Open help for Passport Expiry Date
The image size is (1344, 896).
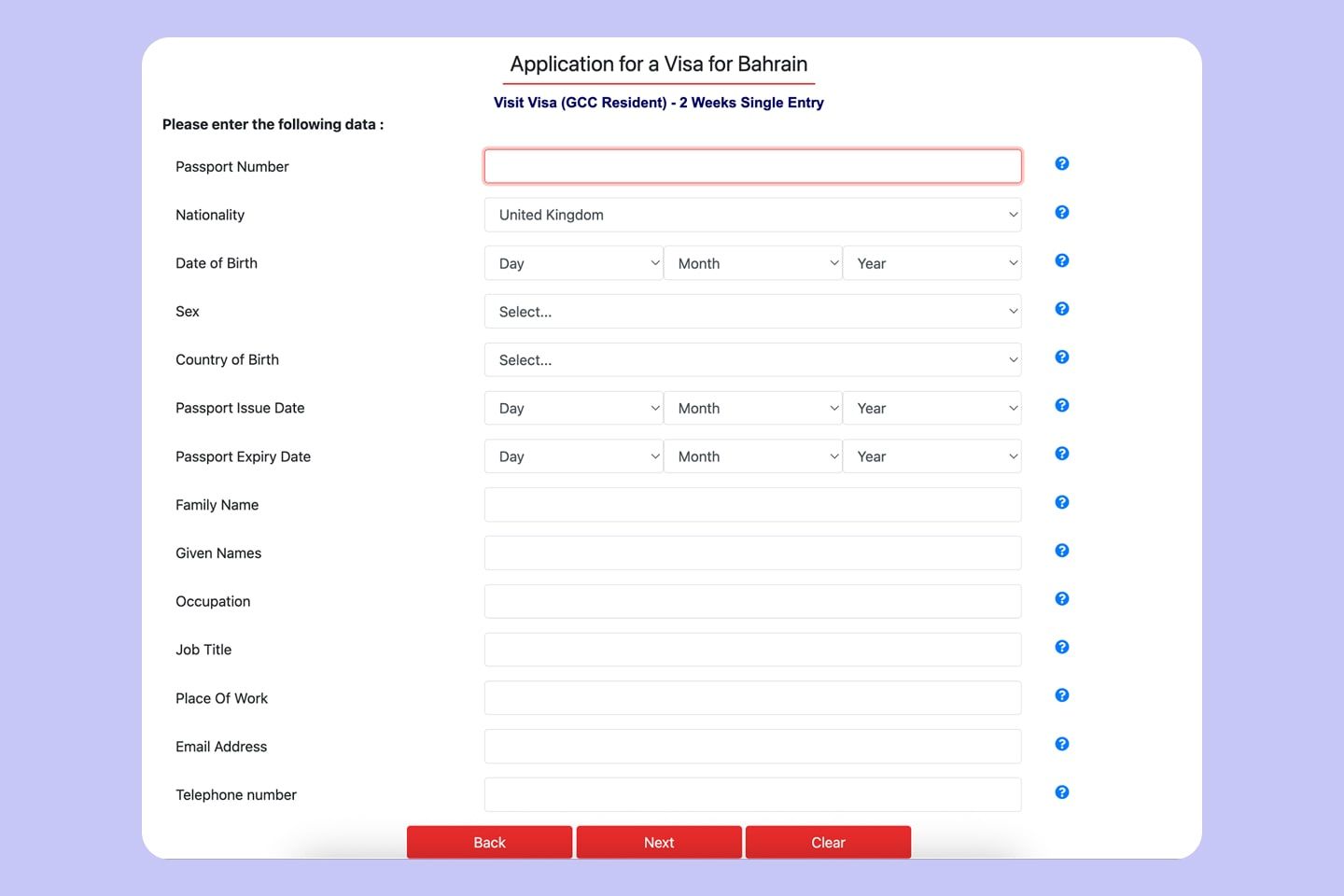tap(1061, 454)
